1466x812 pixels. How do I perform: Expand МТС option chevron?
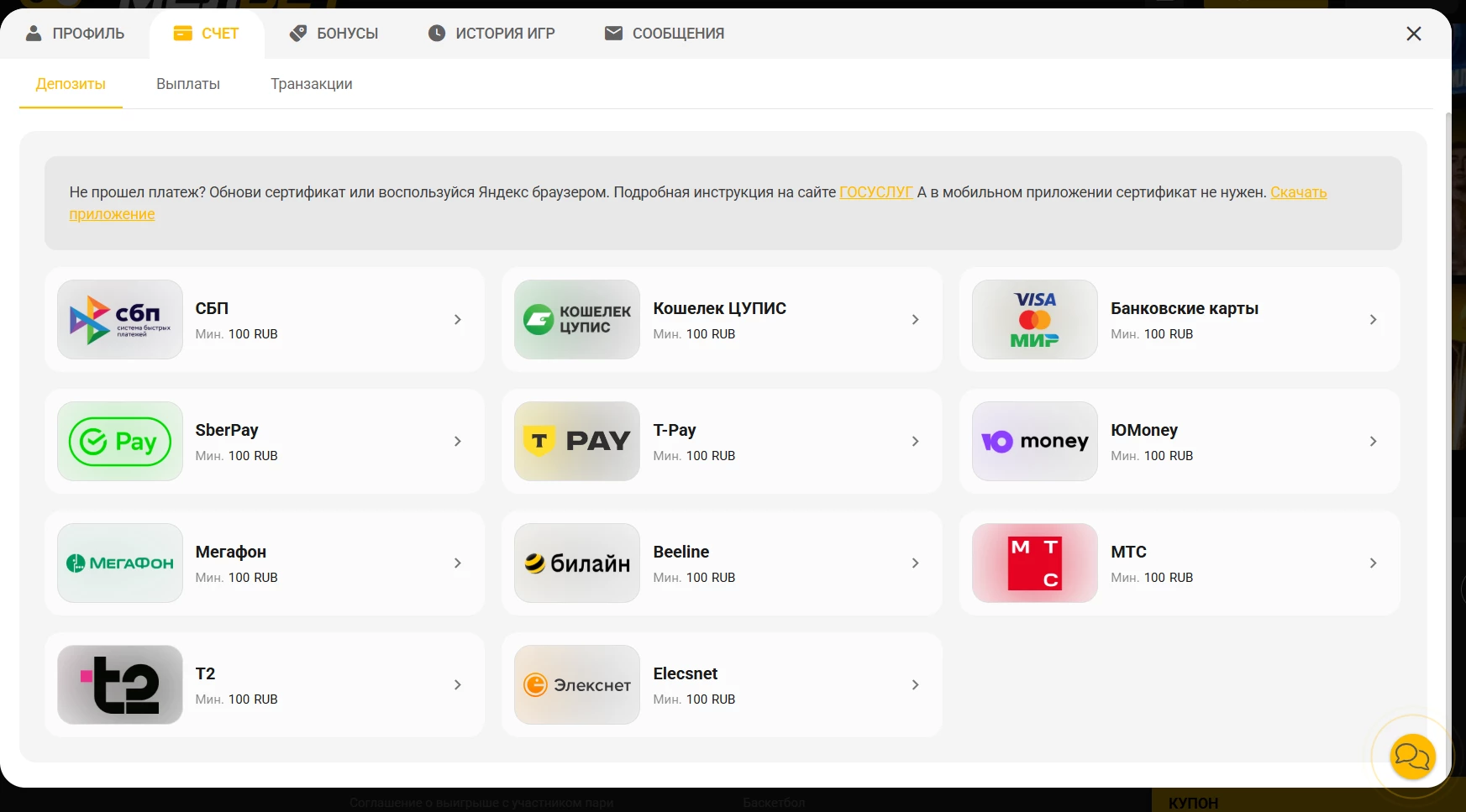(x=1374, y=563)
